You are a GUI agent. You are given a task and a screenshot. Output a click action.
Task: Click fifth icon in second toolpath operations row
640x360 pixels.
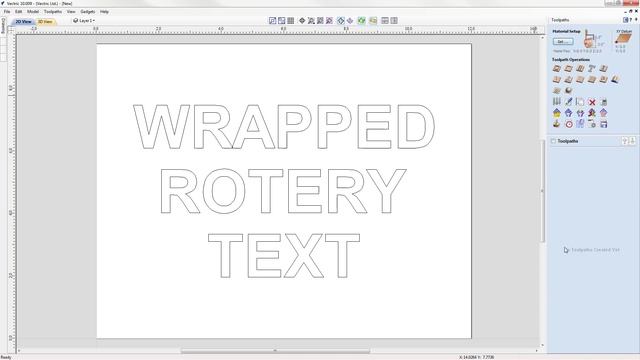[604, 80]
